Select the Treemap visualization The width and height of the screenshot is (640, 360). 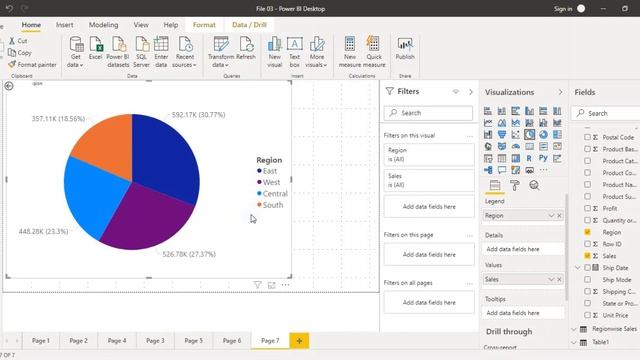557,135
